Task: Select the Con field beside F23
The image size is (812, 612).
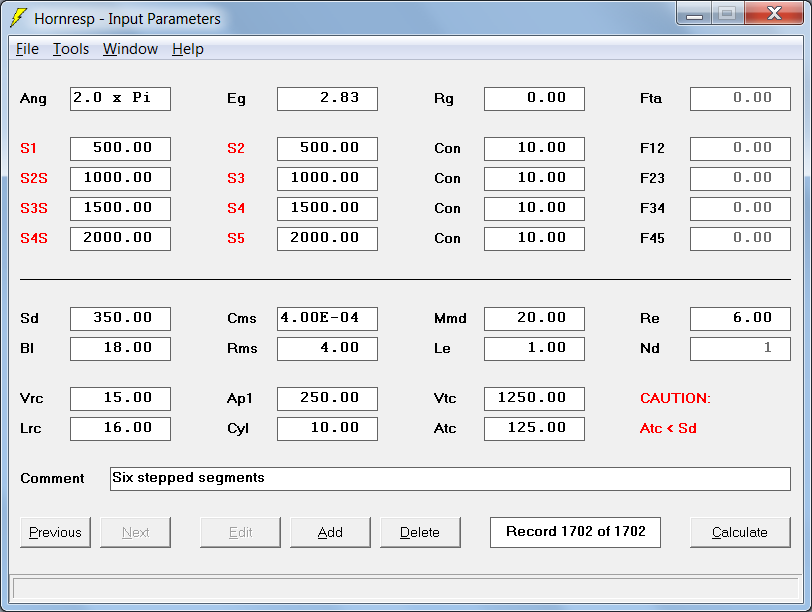Action: [534, 179]
